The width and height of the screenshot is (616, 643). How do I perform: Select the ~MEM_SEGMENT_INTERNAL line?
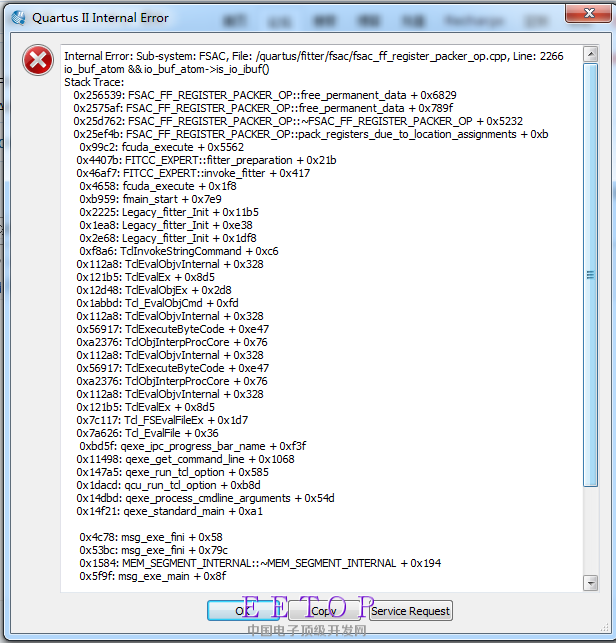[260, 563]
